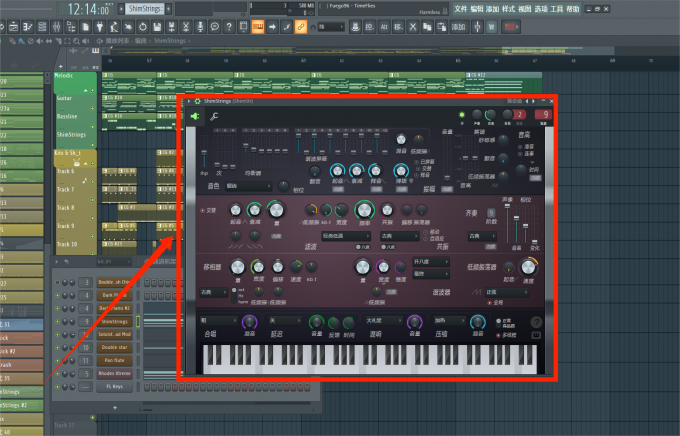Open the 音色 timbre dropdown

248,186
